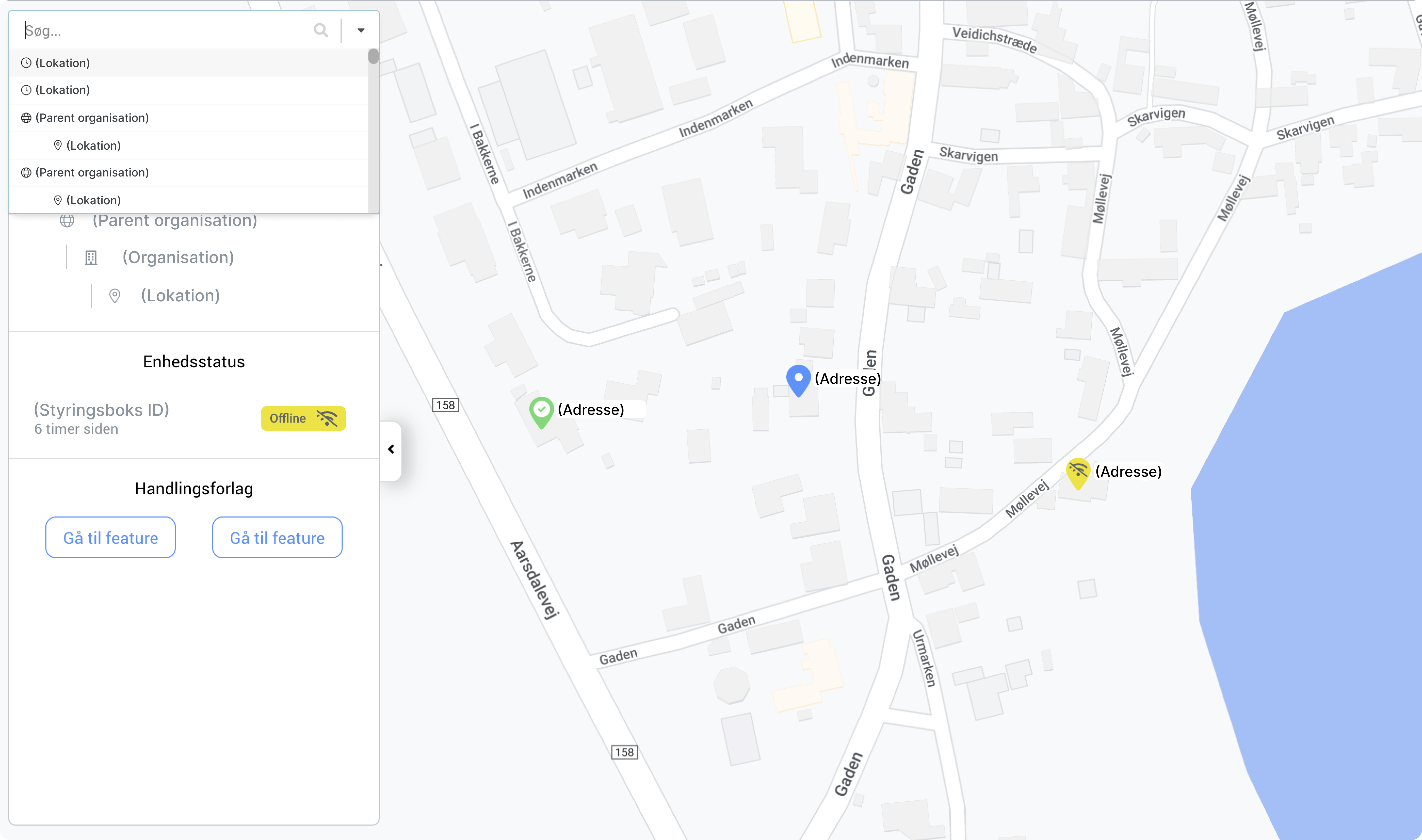Click the dropdown list scrollbar thumb
Image resolution: width=1422 pixels, height=840 pixels.
[x=374, y=56]
